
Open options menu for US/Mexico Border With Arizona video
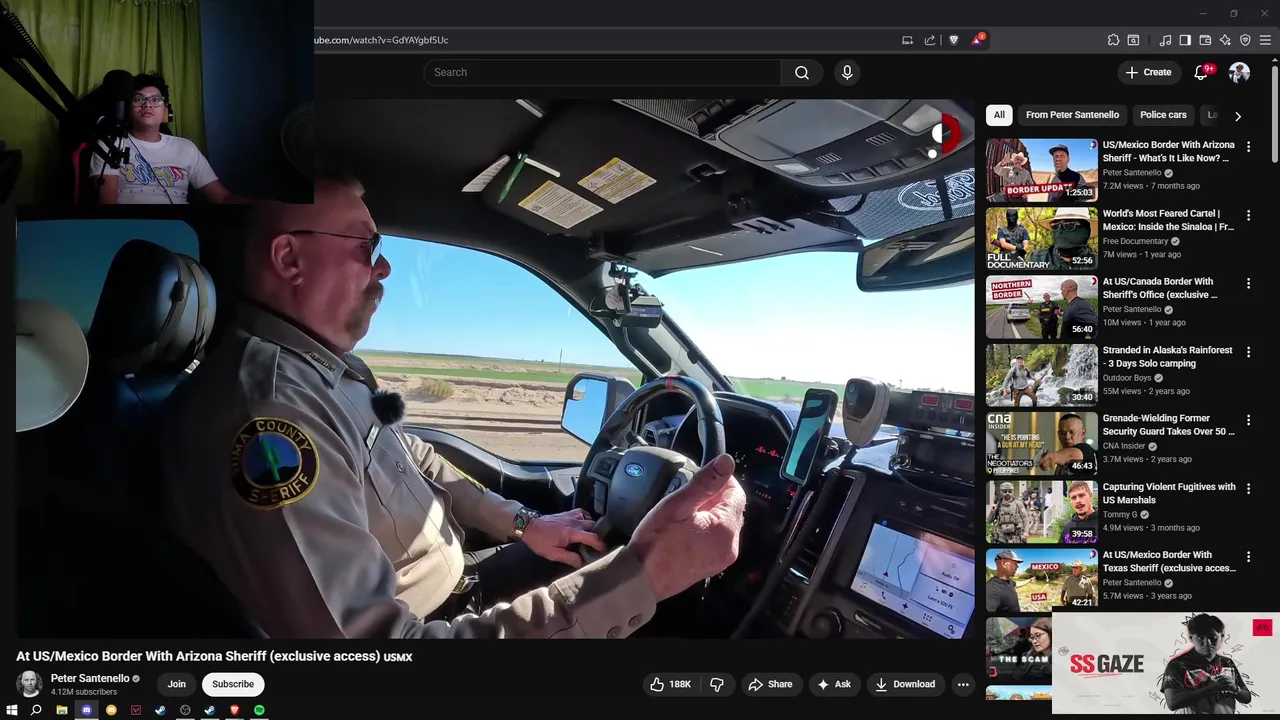pyautogui.click(x=1248, y=146)
